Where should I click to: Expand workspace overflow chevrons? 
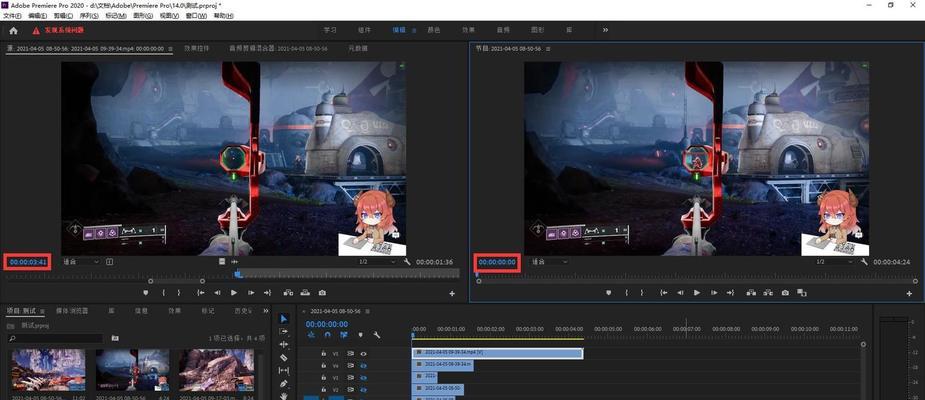coord(605,29)
